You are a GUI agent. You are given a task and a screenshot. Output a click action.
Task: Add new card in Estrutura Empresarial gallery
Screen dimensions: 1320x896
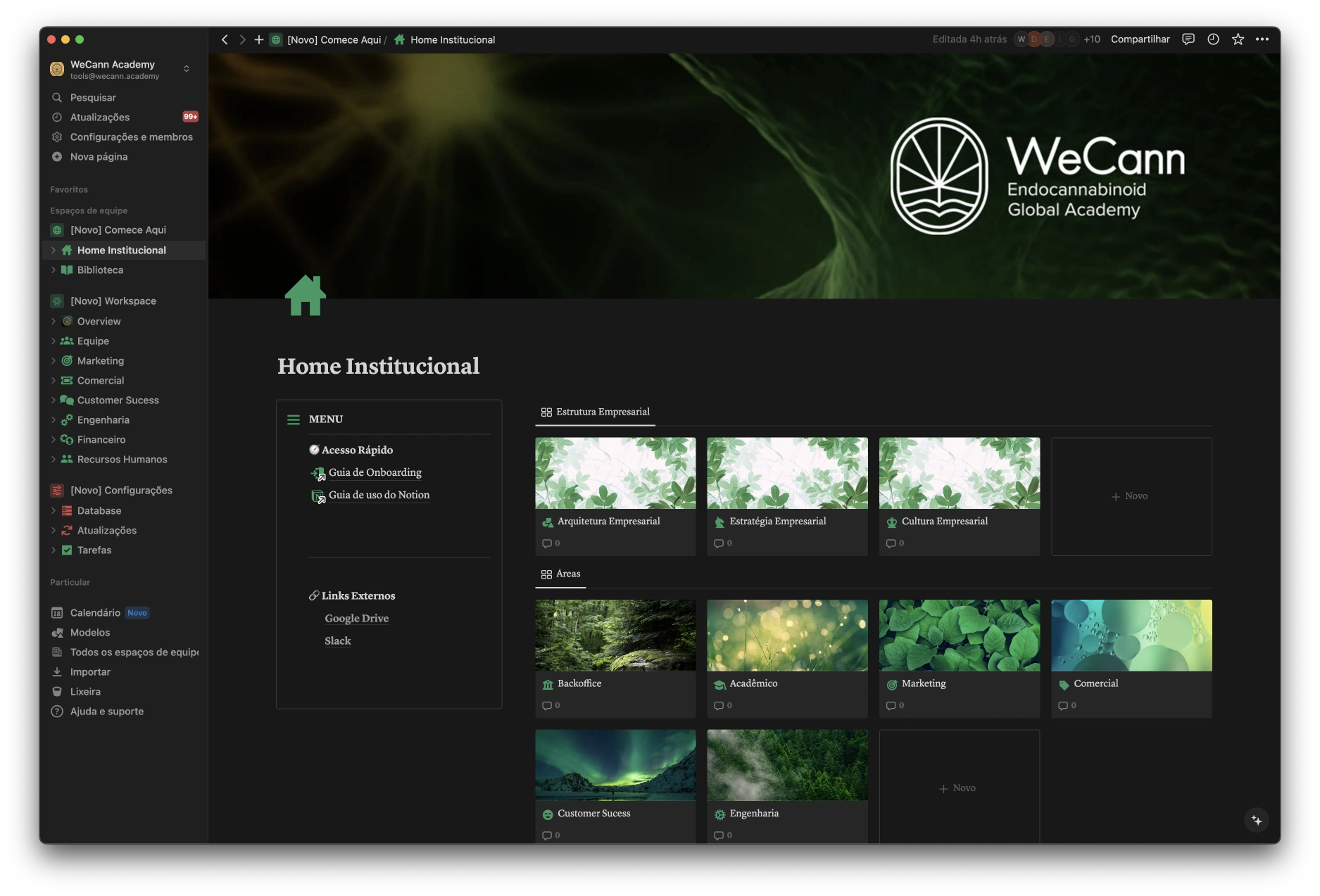(1131, 497)
